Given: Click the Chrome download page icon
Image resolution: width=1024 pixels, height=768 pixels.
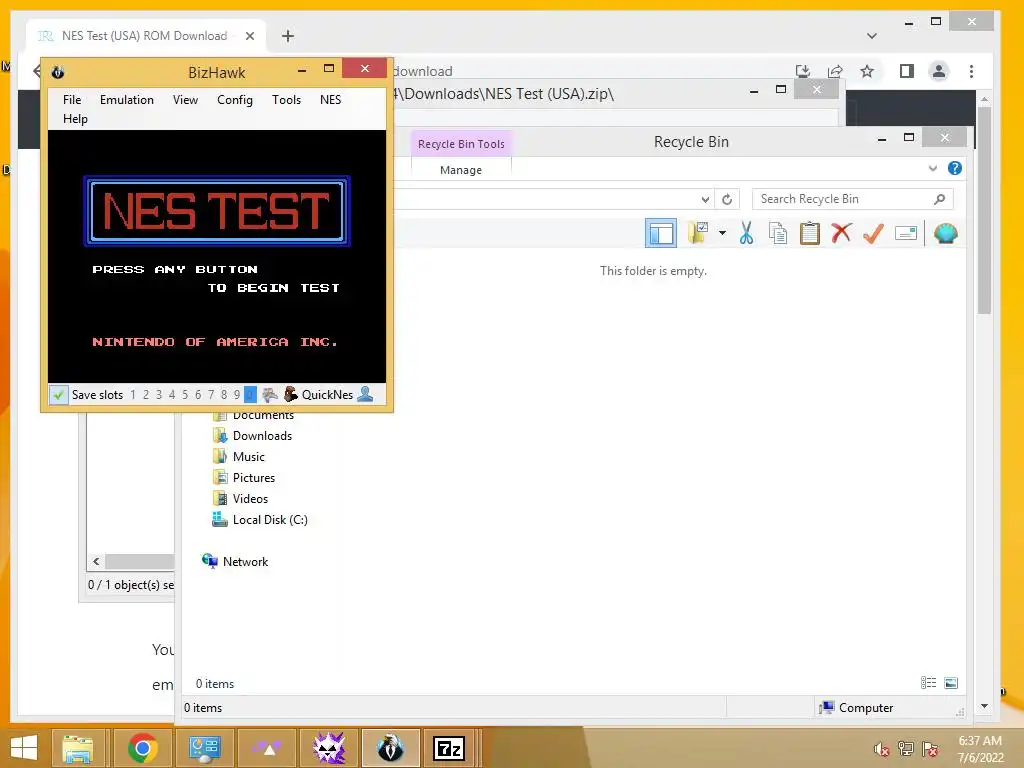Looking at the screenshot, I should [803, 71].
